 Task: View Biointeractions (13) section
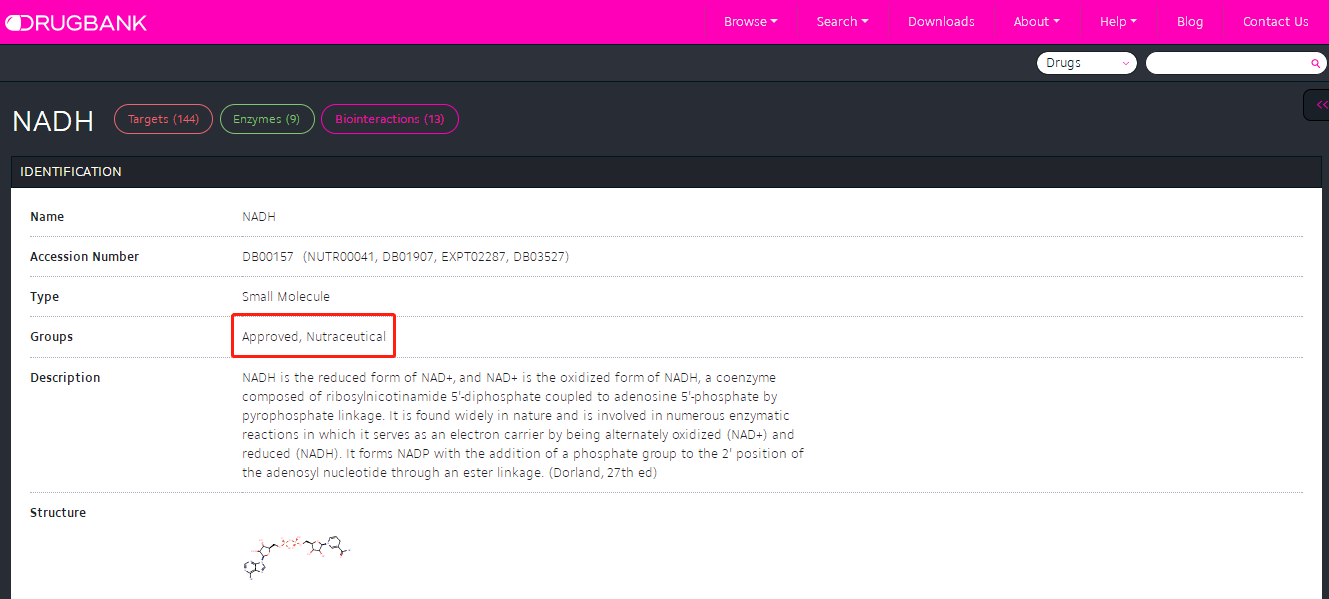[x=389, y=119]
